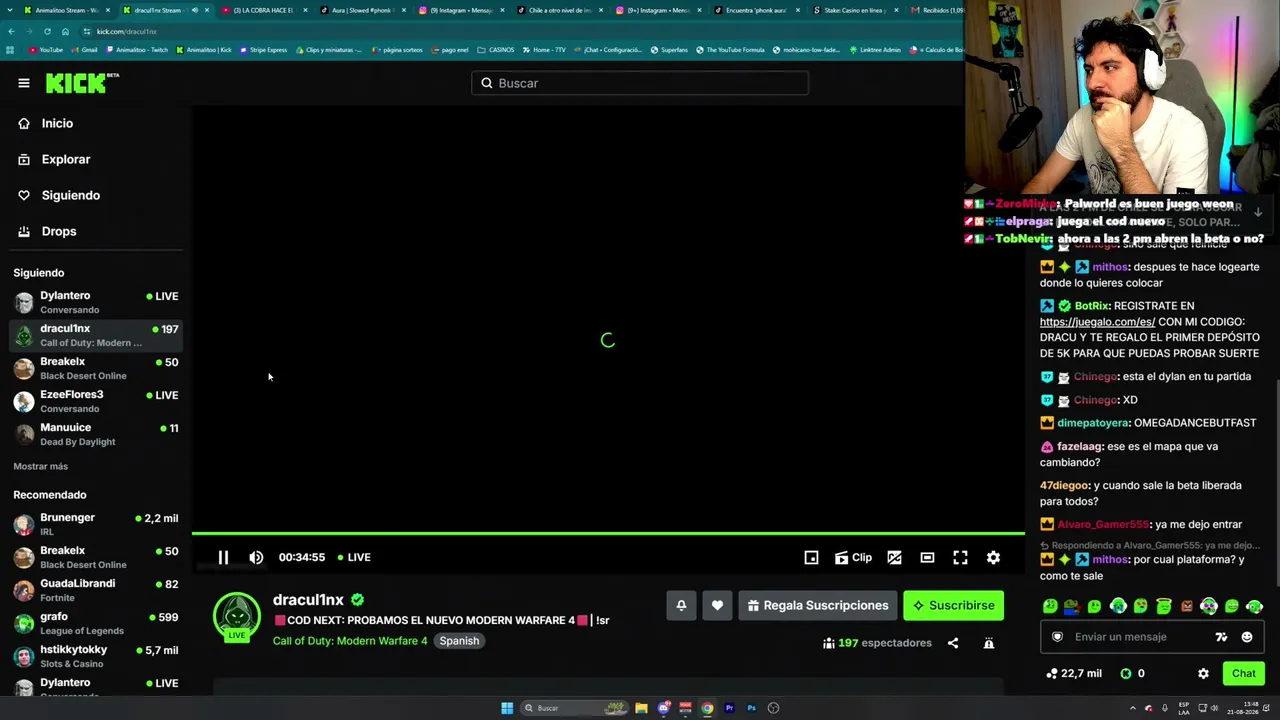Screen dimensions: 1280x720
Task: Open the Call of Duty: Modern Warfare 4 category link
Action: coord(350,641)
